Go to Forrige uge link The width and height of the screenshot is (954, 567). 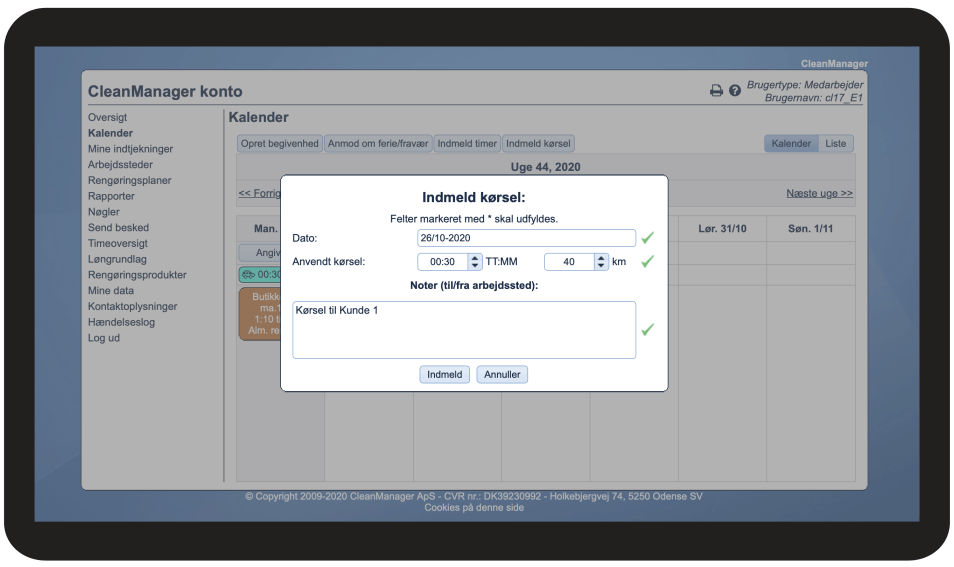[x=260, y=193]
